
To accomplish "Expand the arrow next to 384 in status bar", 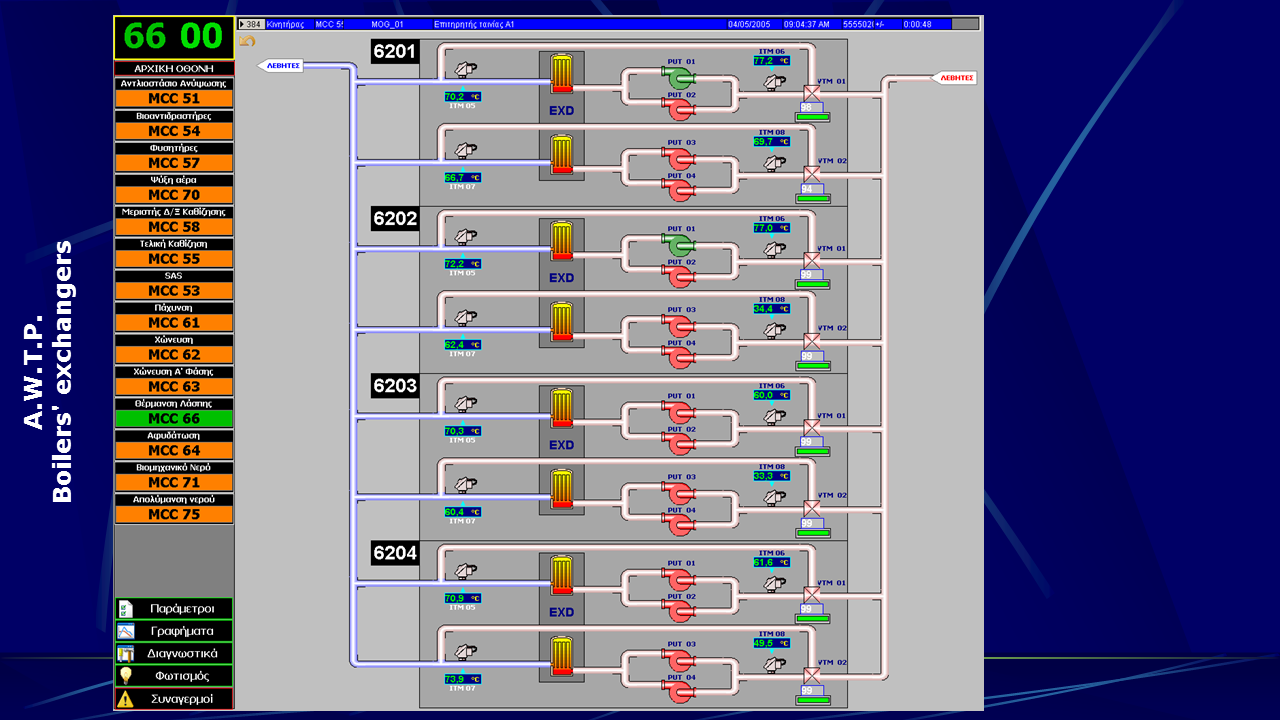I will [x=243, y=23].
